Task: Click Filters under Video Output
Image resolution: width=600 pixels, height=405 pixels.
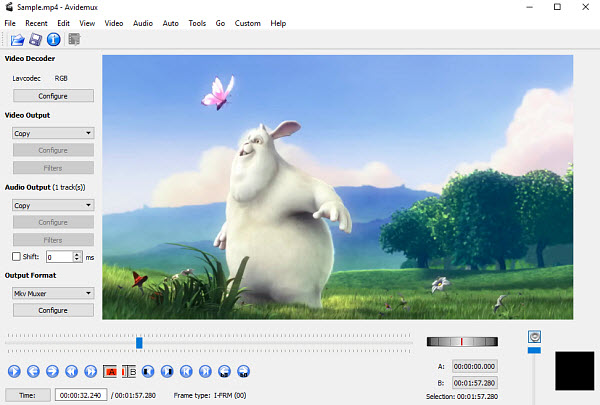Action: 53,168
